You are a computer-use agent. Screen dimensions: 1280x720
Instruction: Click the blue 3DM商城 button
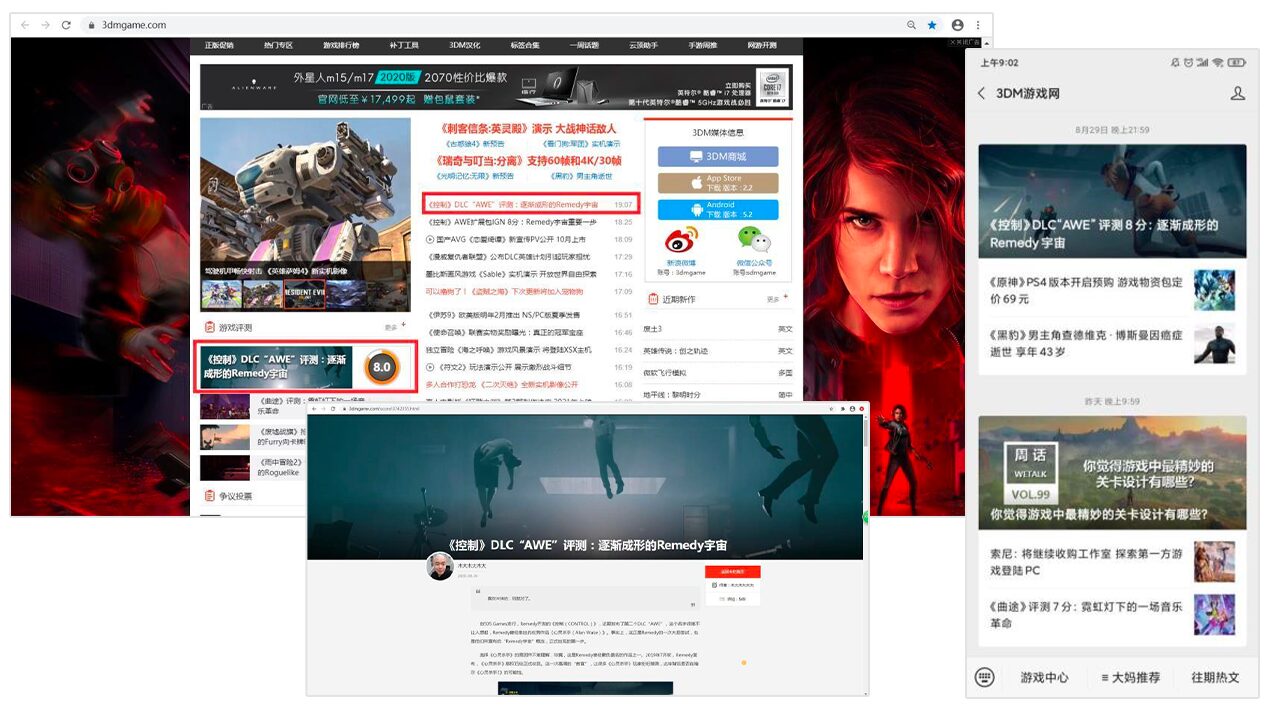pos(717,157)
